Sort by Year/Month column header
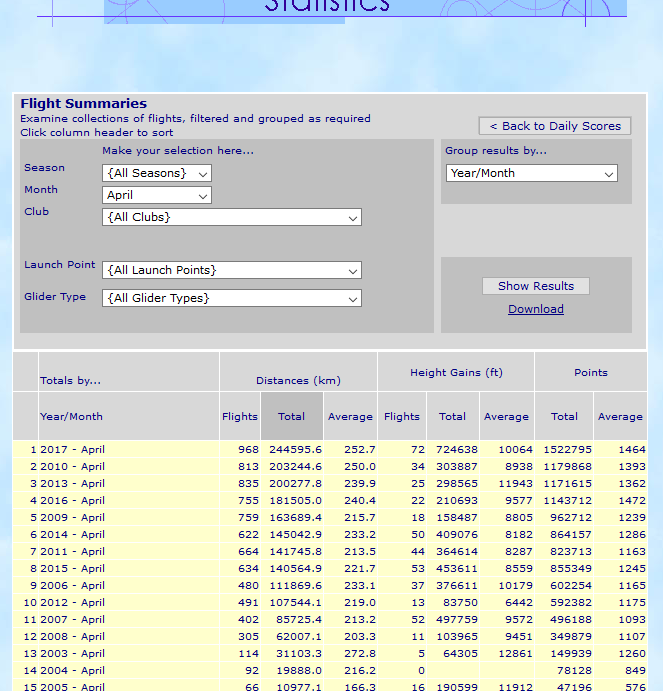 coord(71,417)
